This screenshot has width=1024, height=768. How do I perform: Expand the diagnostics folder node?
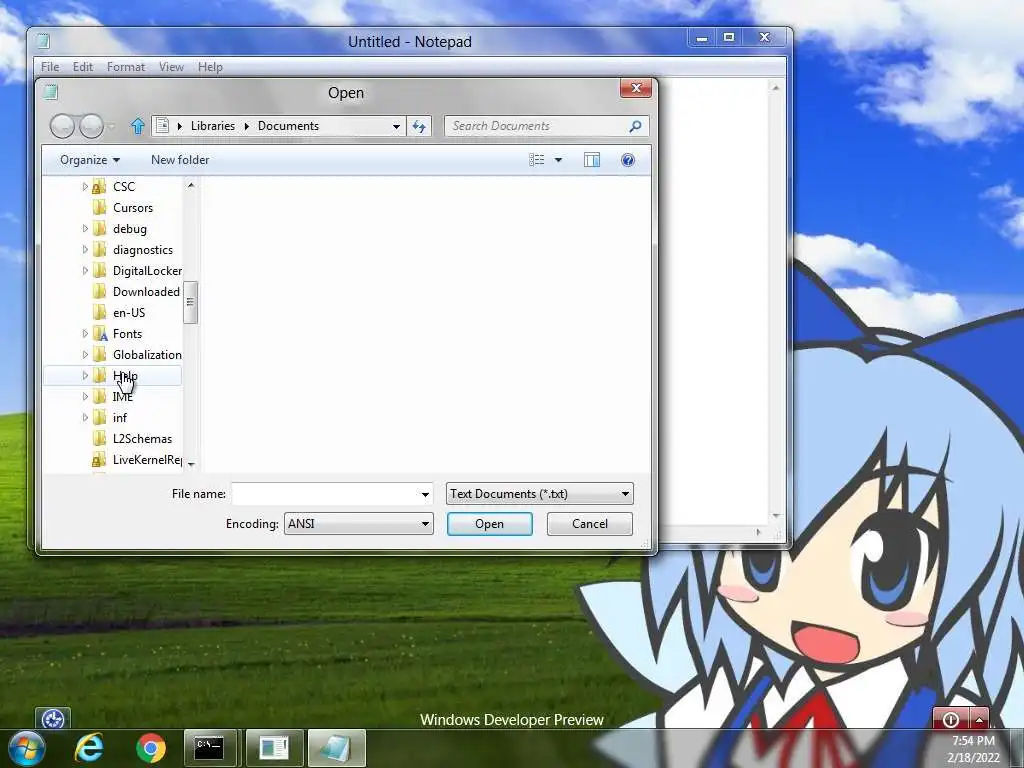85,249
